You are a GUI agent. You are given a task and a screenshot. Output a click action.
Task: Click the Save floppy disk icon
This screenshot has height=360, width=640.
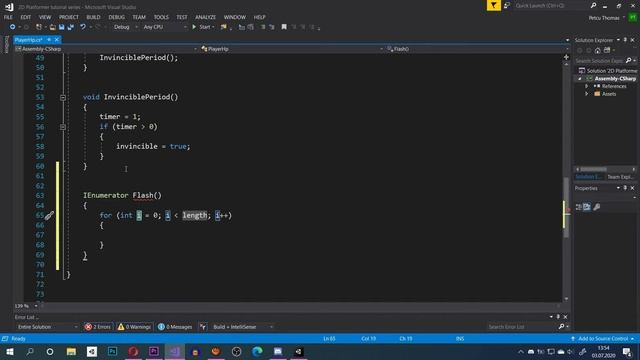tap(62, 27)
